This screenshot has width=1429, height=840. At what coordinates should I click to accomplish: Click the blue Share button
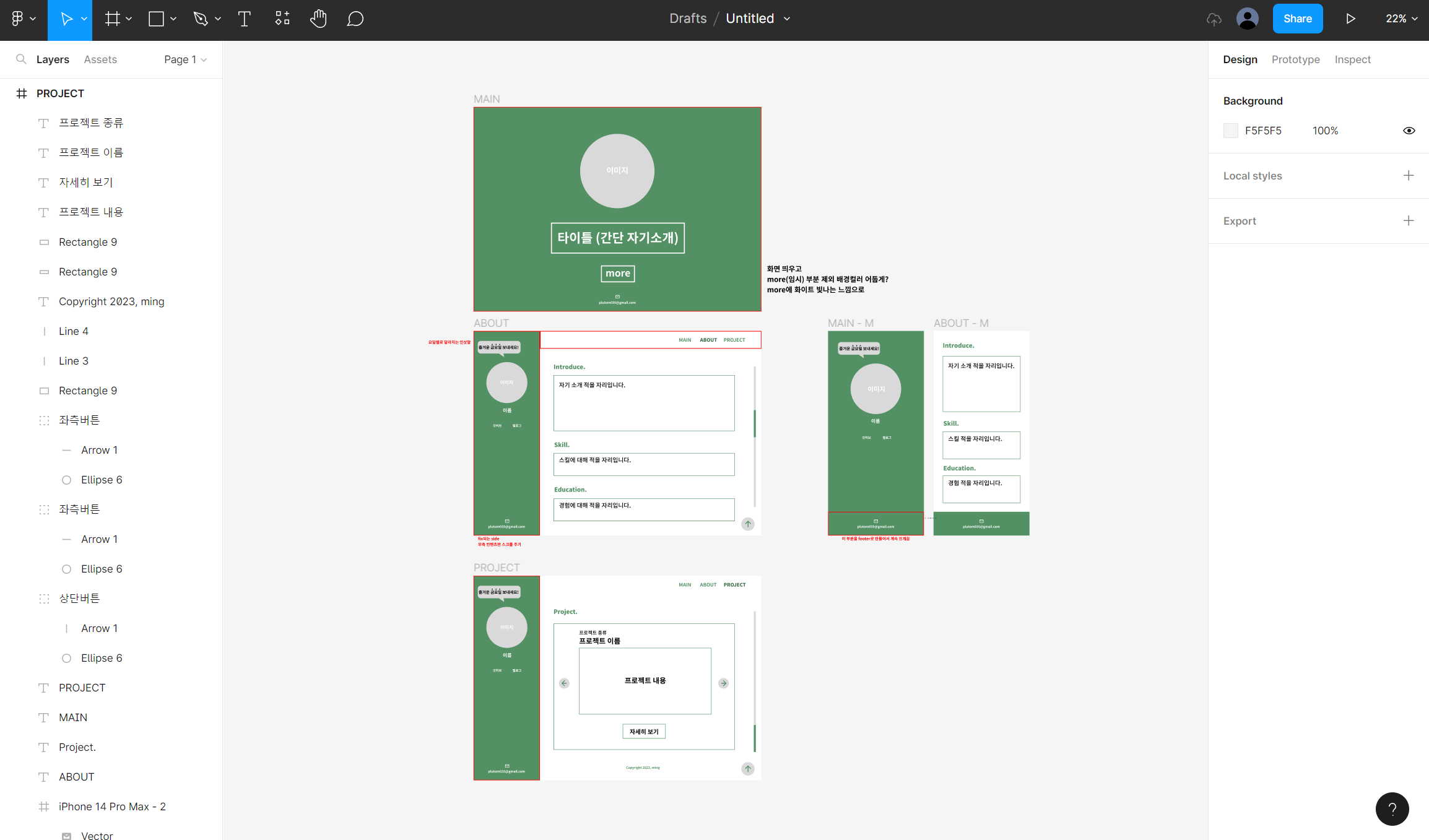click(1297, 19)
